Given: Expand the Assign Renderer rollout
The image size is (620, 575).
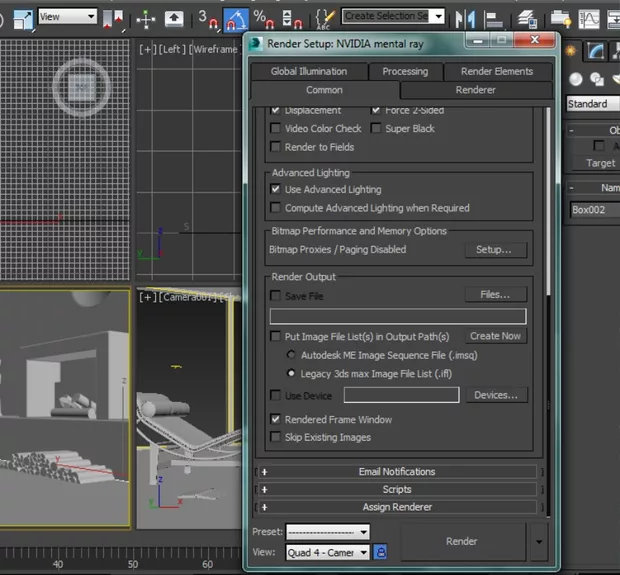Looking at the screenshot, I should pyautogui.click(x=397, y=507).
